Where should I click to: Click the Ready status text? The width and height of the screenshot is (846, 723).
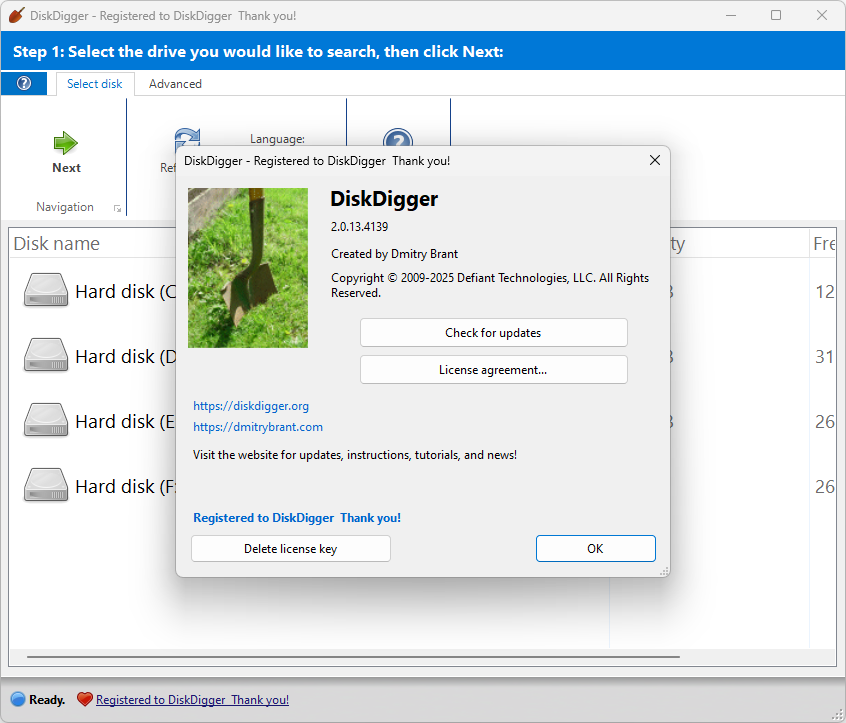coord(47,700)
